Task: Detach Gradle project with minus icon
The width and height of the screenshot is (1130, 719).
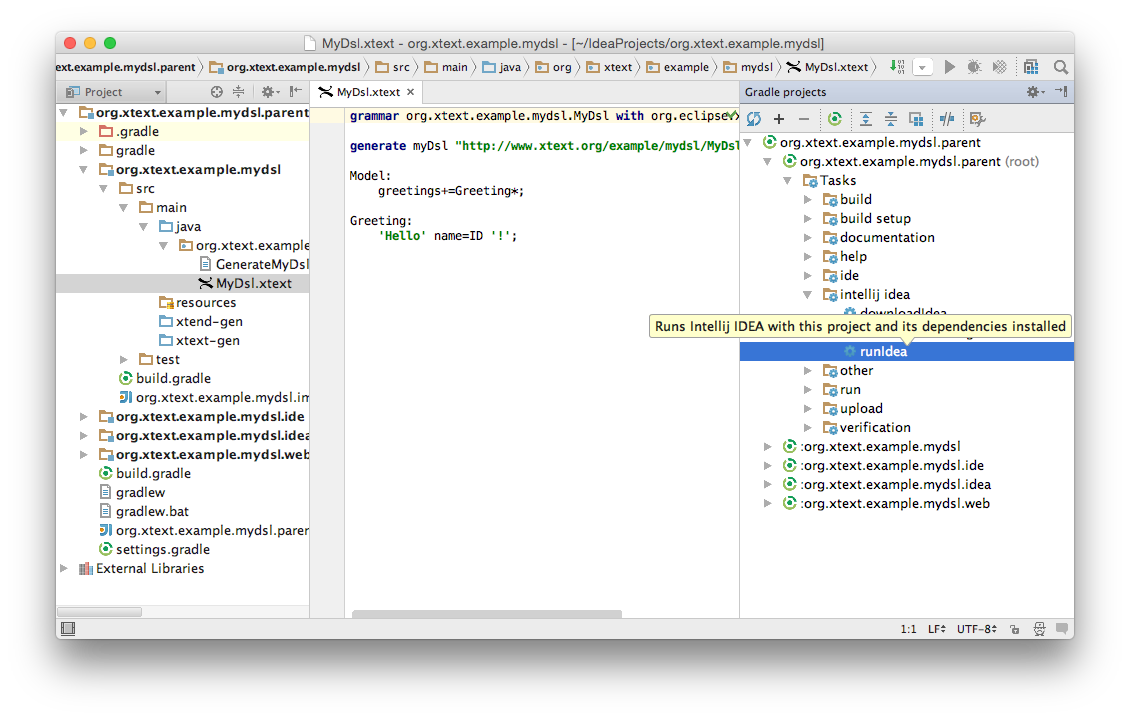Action: (804, 119)
